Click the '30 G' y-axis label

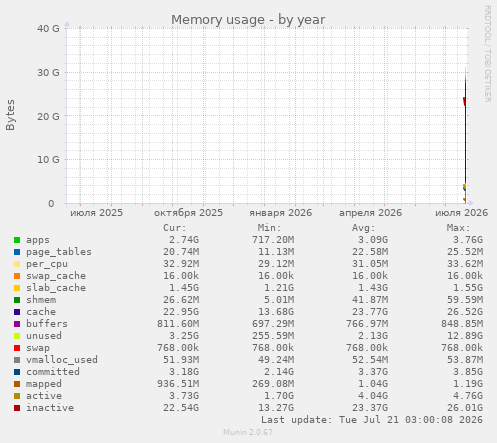(x=48, y=72)
